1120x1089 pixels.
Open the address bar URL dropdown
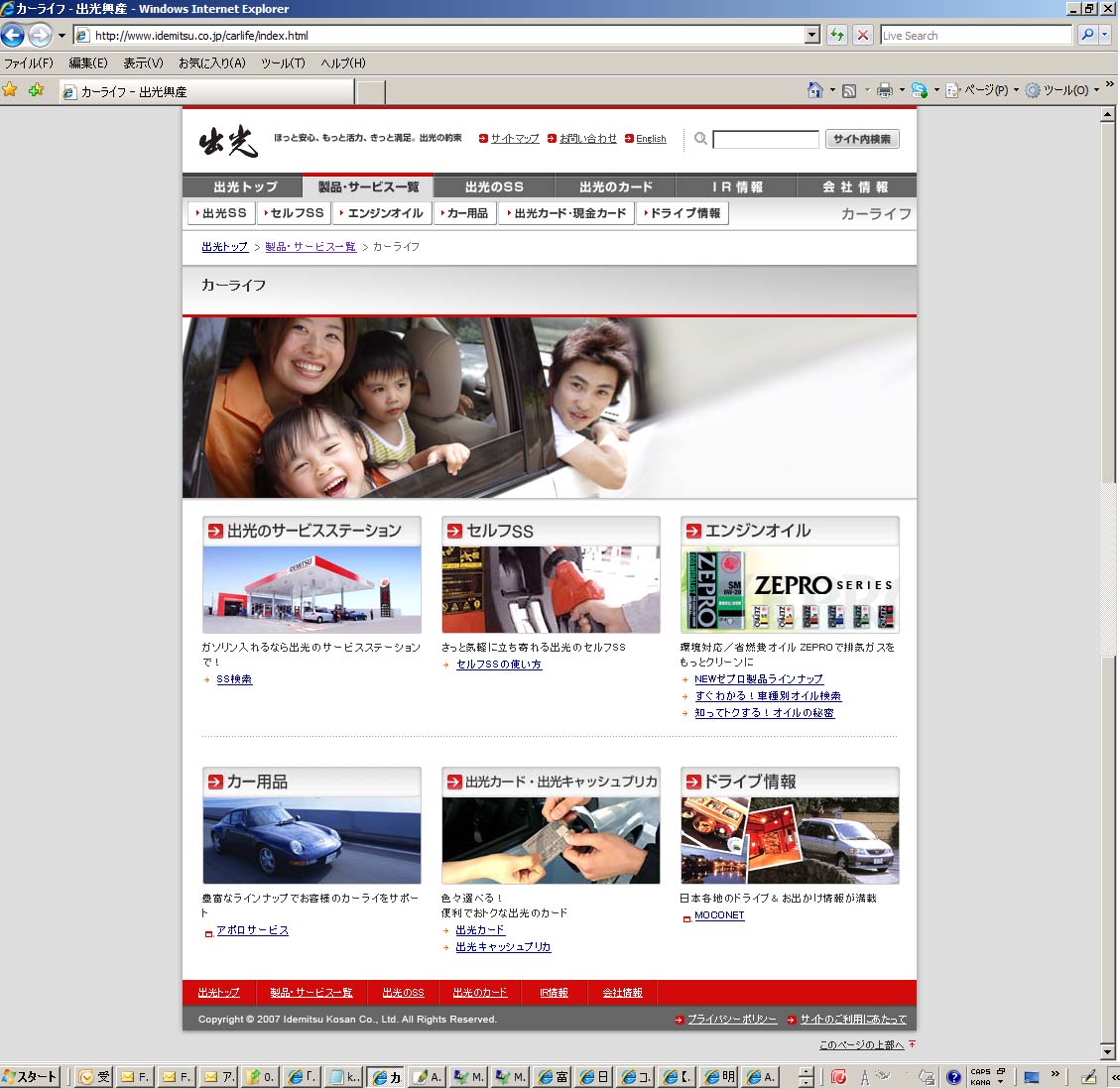(x=811, y=35)
